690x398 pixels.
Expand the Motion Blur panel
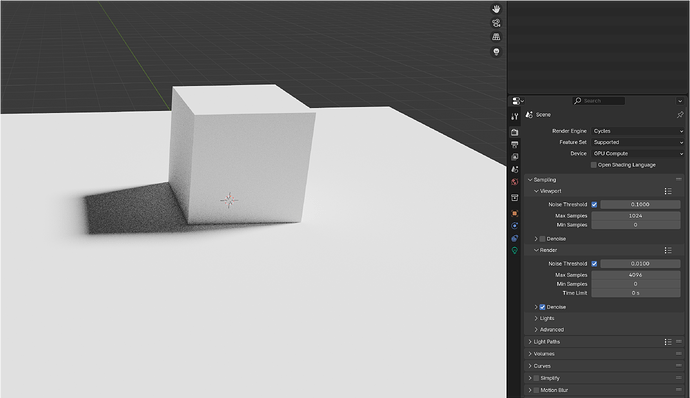pyautogui.click(x=530, y=390)
